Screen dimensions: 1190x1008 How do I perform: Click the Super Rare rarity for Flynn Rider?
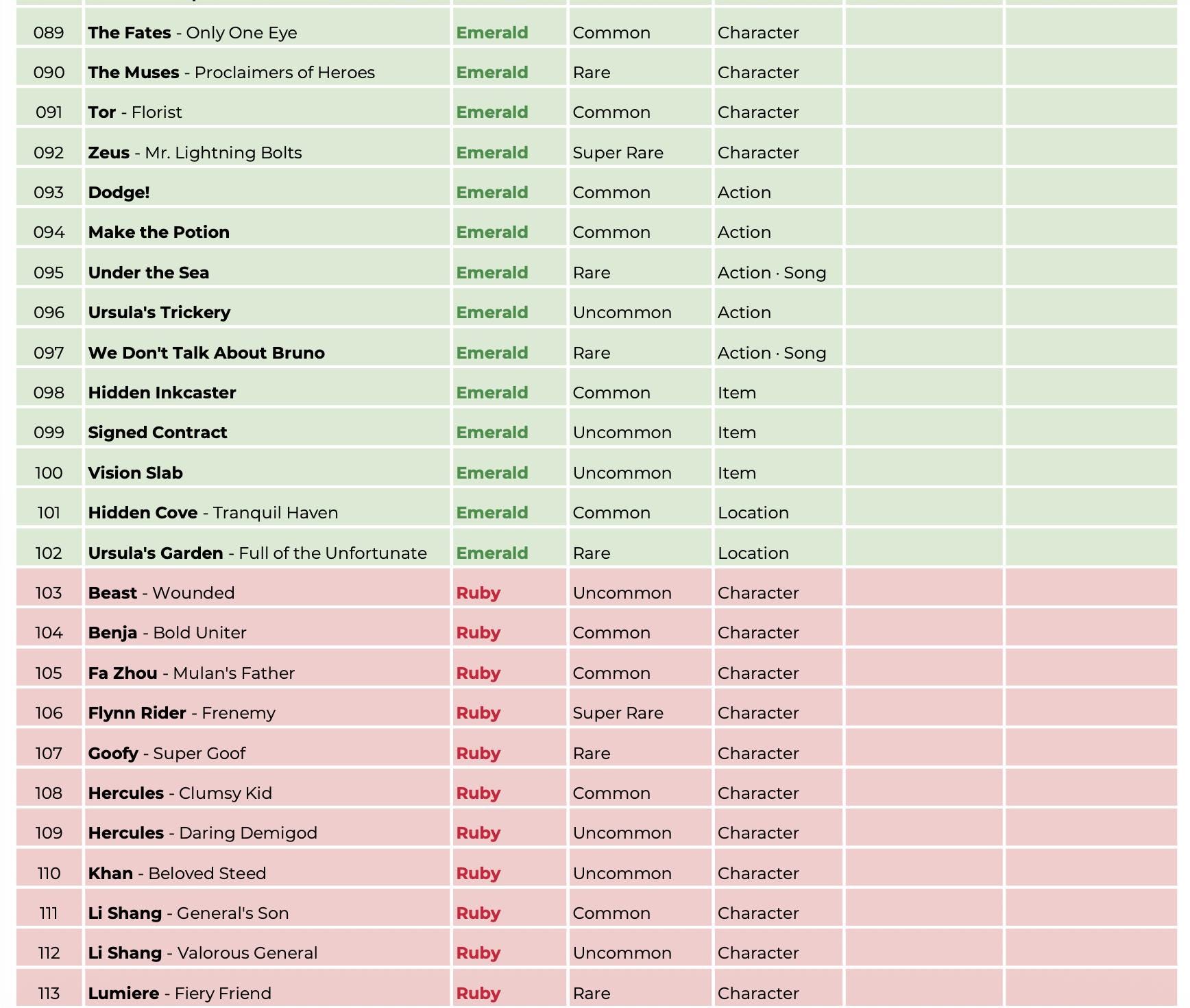coord(618,713)
